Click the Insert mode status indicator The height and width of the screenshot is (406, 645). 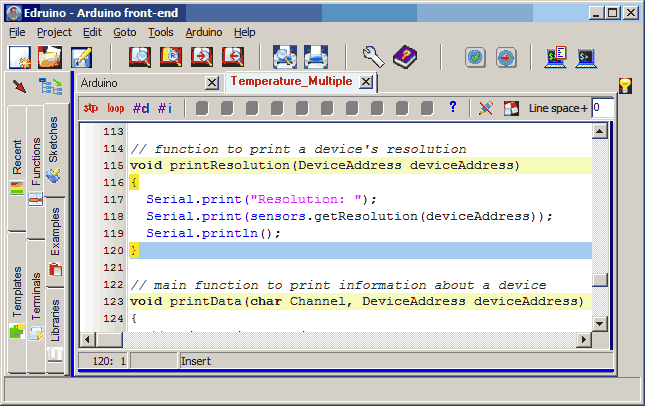pos(196,361)
